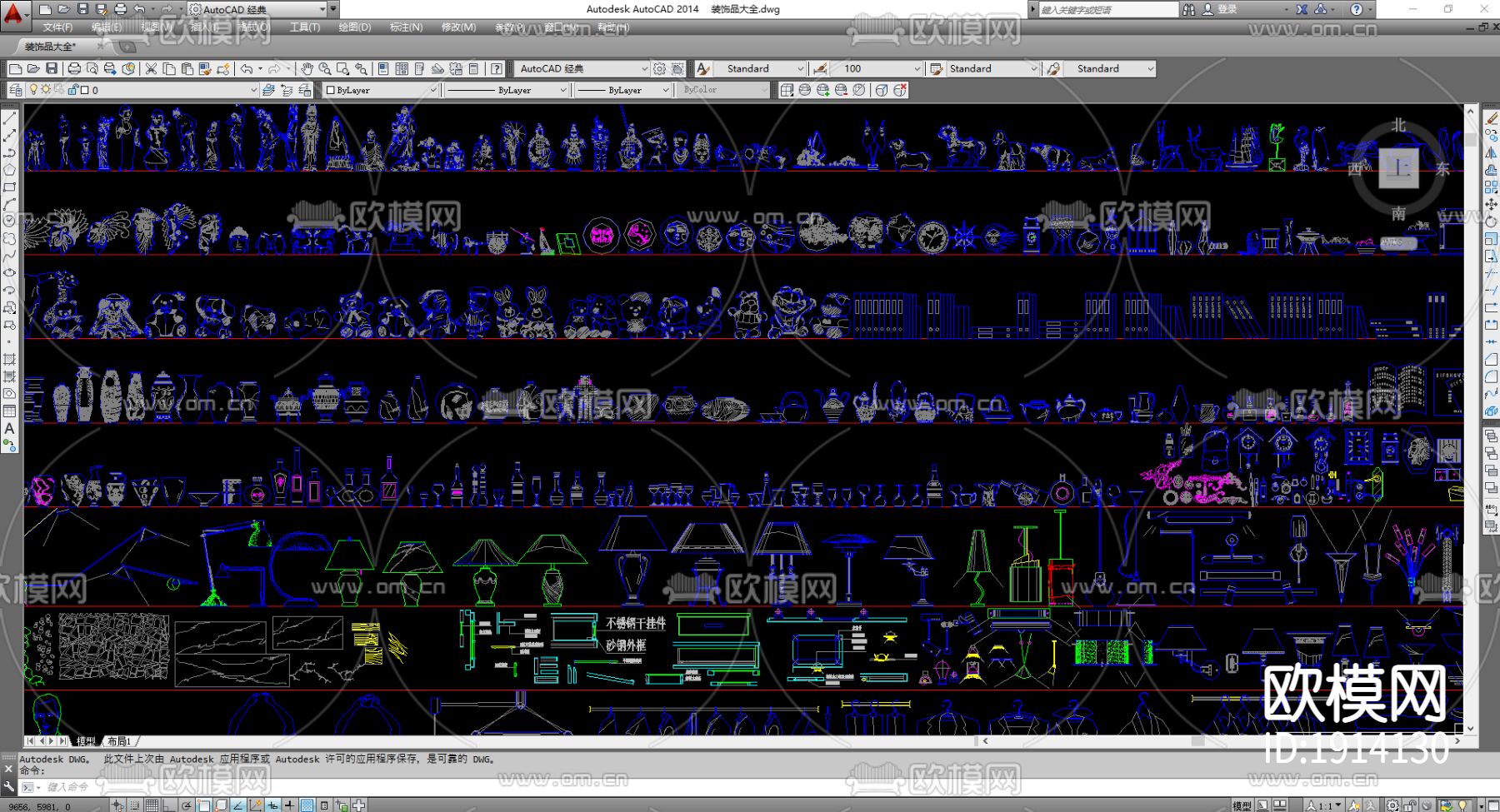Click the binoculars search icon
The width and height of the screenshot is (1500, 812).
click(1188, 9)
